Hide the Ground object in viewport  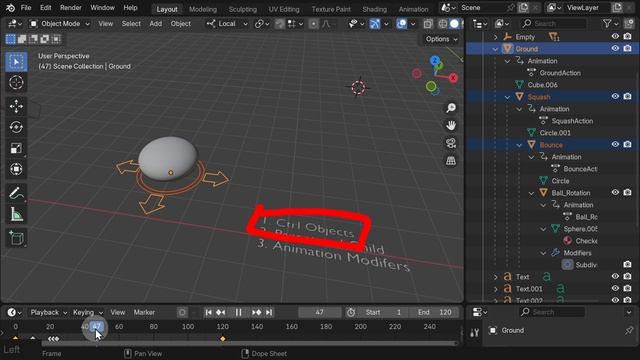(x=615, y=48)
